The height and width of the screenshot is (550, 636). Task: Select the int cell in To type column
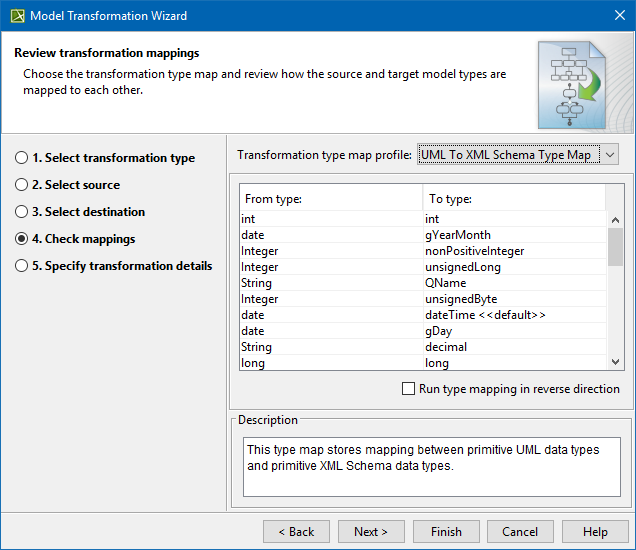tap(515, 219)
